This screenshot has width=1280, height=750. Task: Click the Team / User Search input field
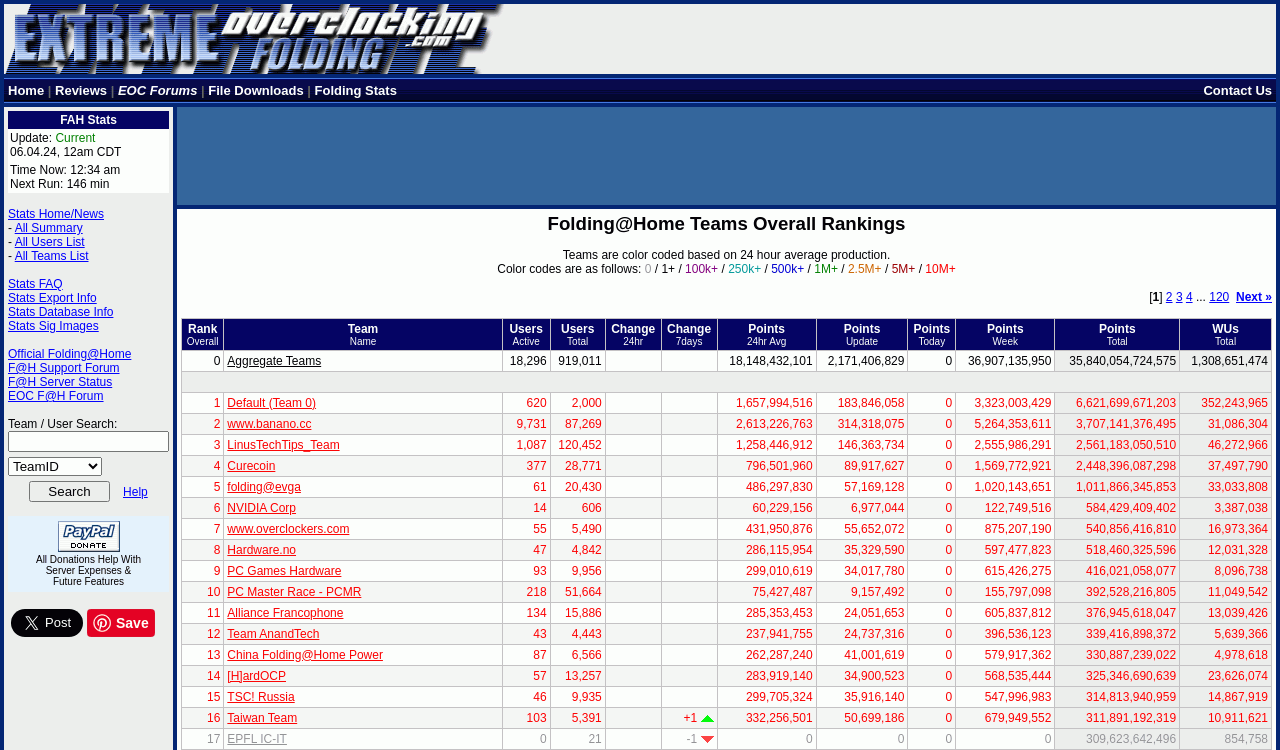point(88,442)
